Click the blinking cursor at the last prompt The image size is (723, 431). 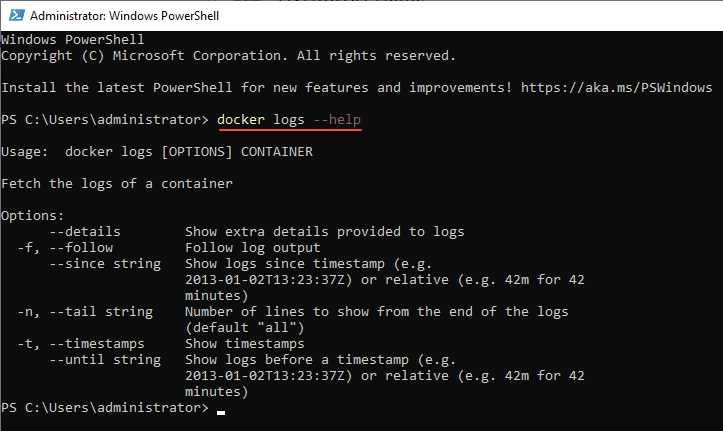(x=221, y=413)
